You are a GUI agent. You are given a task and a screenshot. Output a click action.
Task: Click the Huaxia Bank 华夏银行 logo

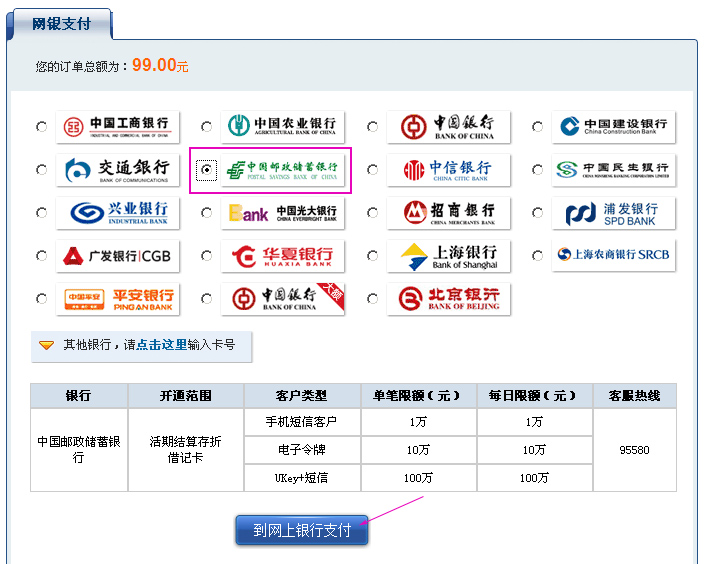(x=283, y=256)
